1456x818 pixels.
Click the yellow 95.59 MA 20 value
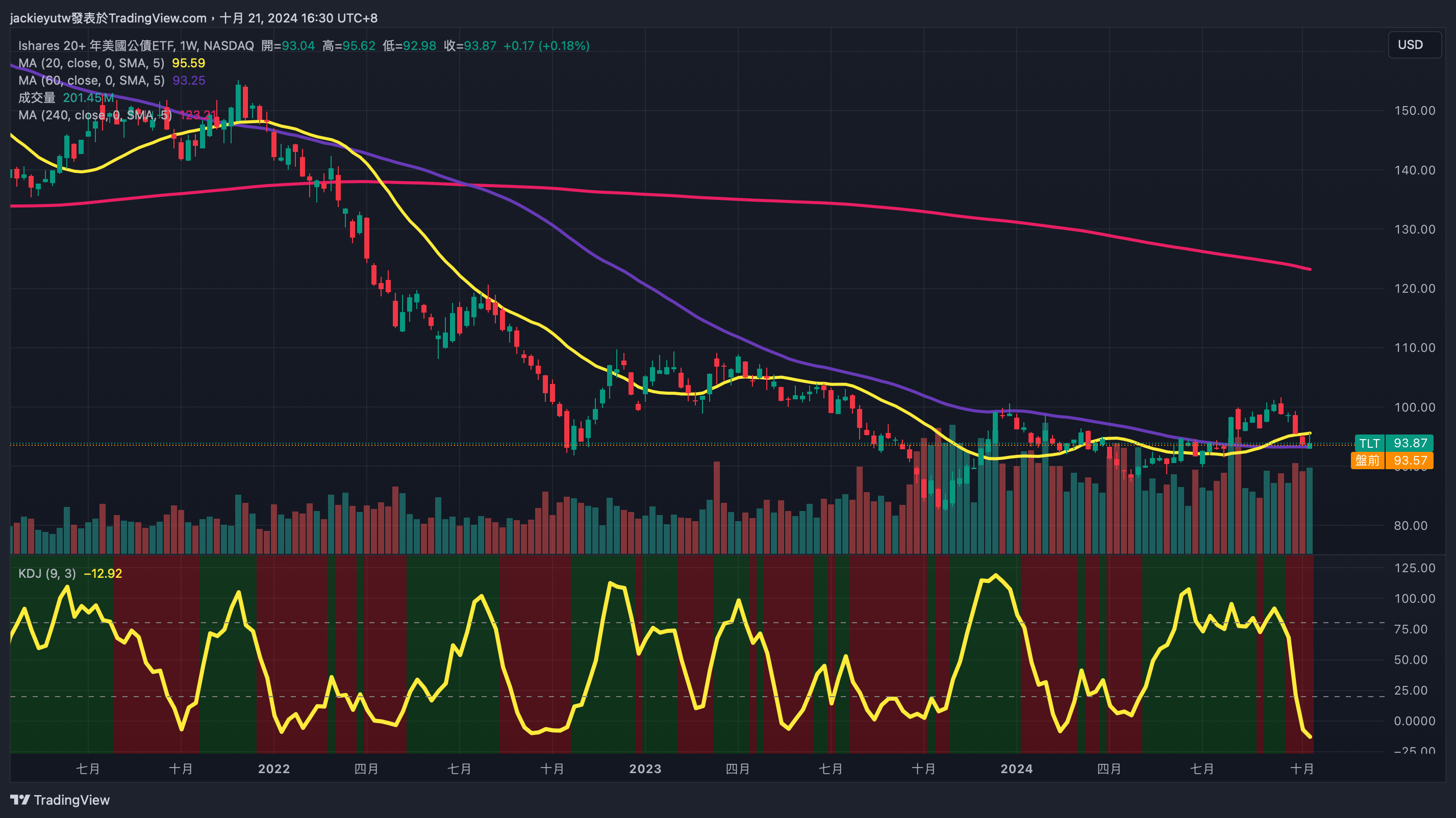188,63
